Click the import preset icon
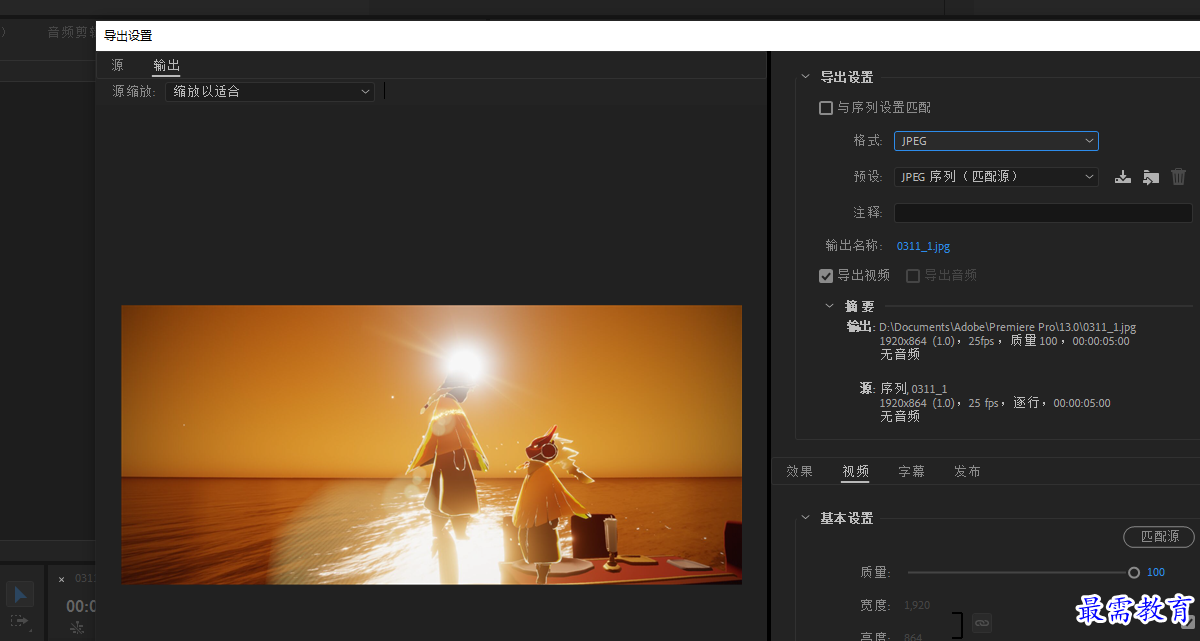Viewport: 1200px width, 641px height. point(1151,177)
